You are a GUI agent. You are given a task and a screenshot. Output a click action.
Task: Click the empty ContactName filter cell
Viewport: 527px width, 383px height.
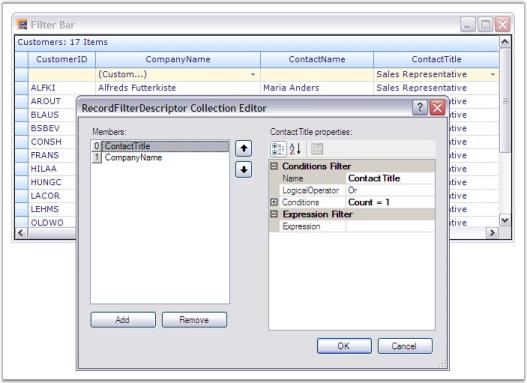[317, 74]
